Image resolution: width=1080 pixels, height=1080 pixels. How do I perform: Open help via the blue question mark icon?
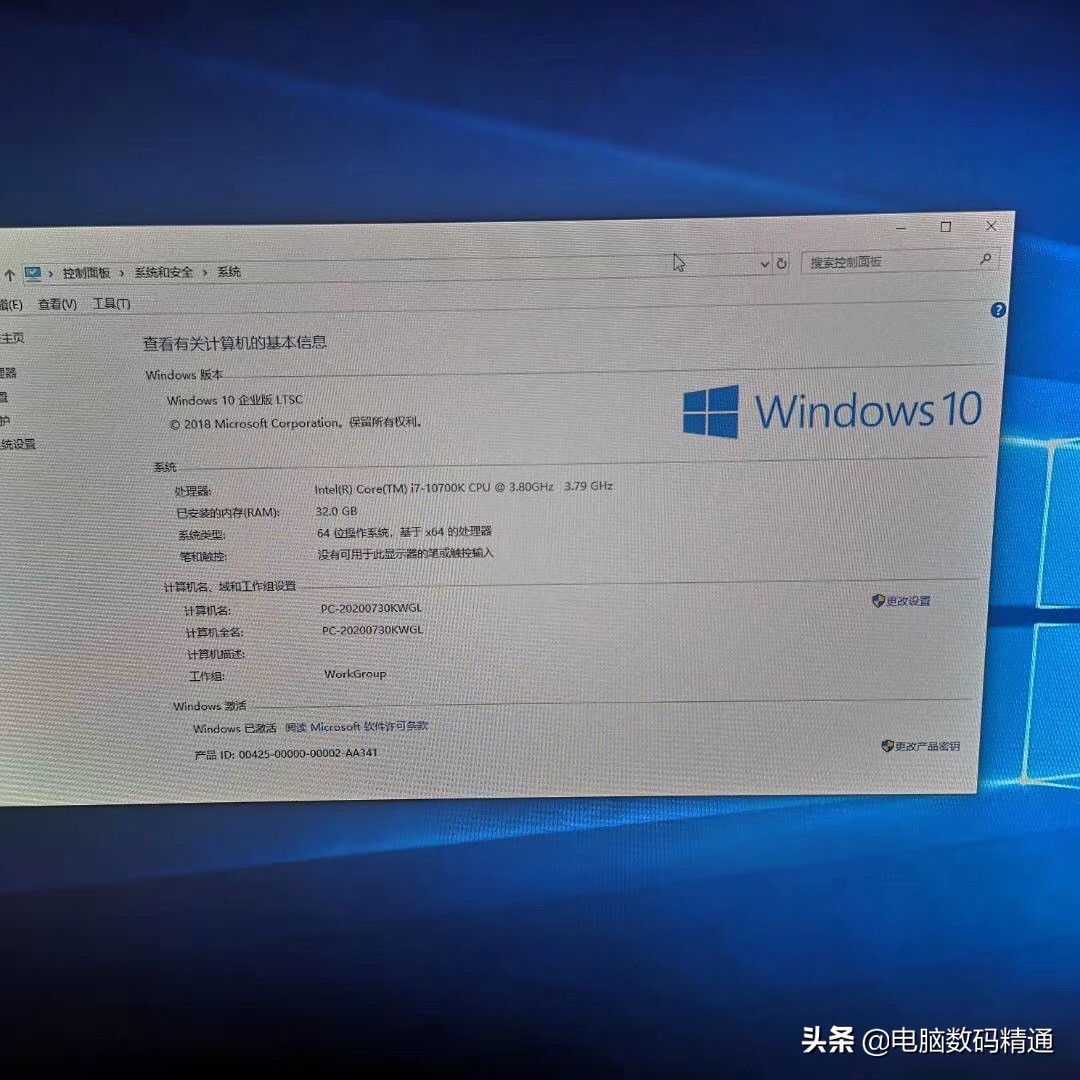tap(997, 310)
